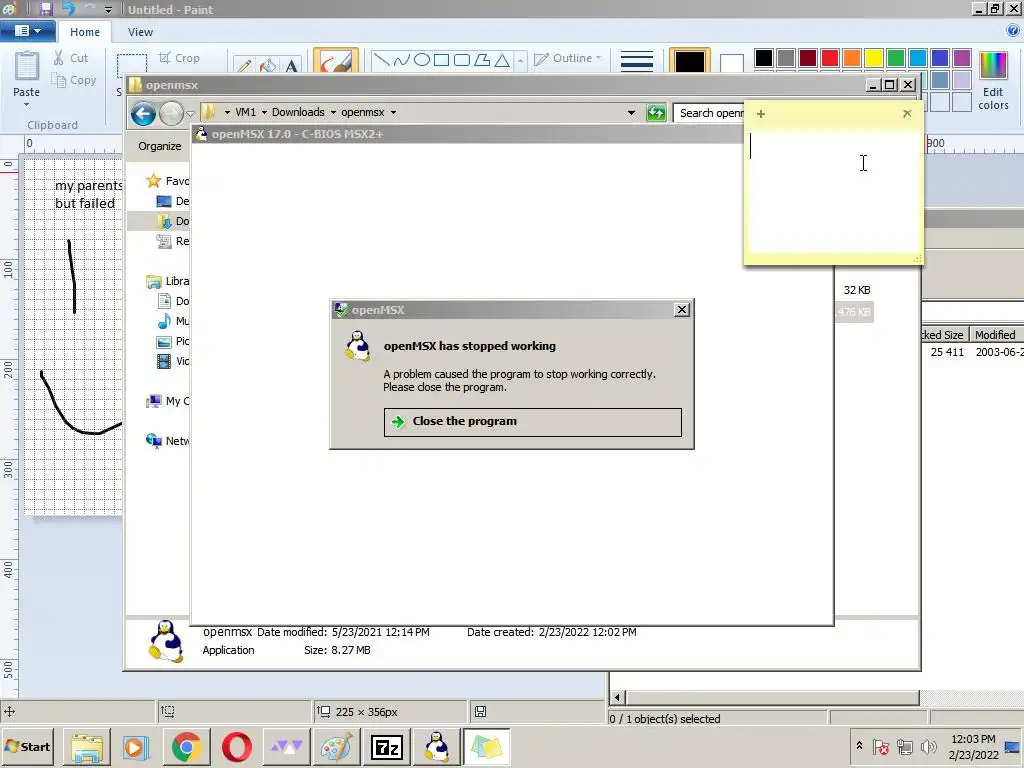Viewport: 1024px width, 768px height.
Task: Open Customize Quick Access Toolbar dropdown
Action: [x=108, y=10]
